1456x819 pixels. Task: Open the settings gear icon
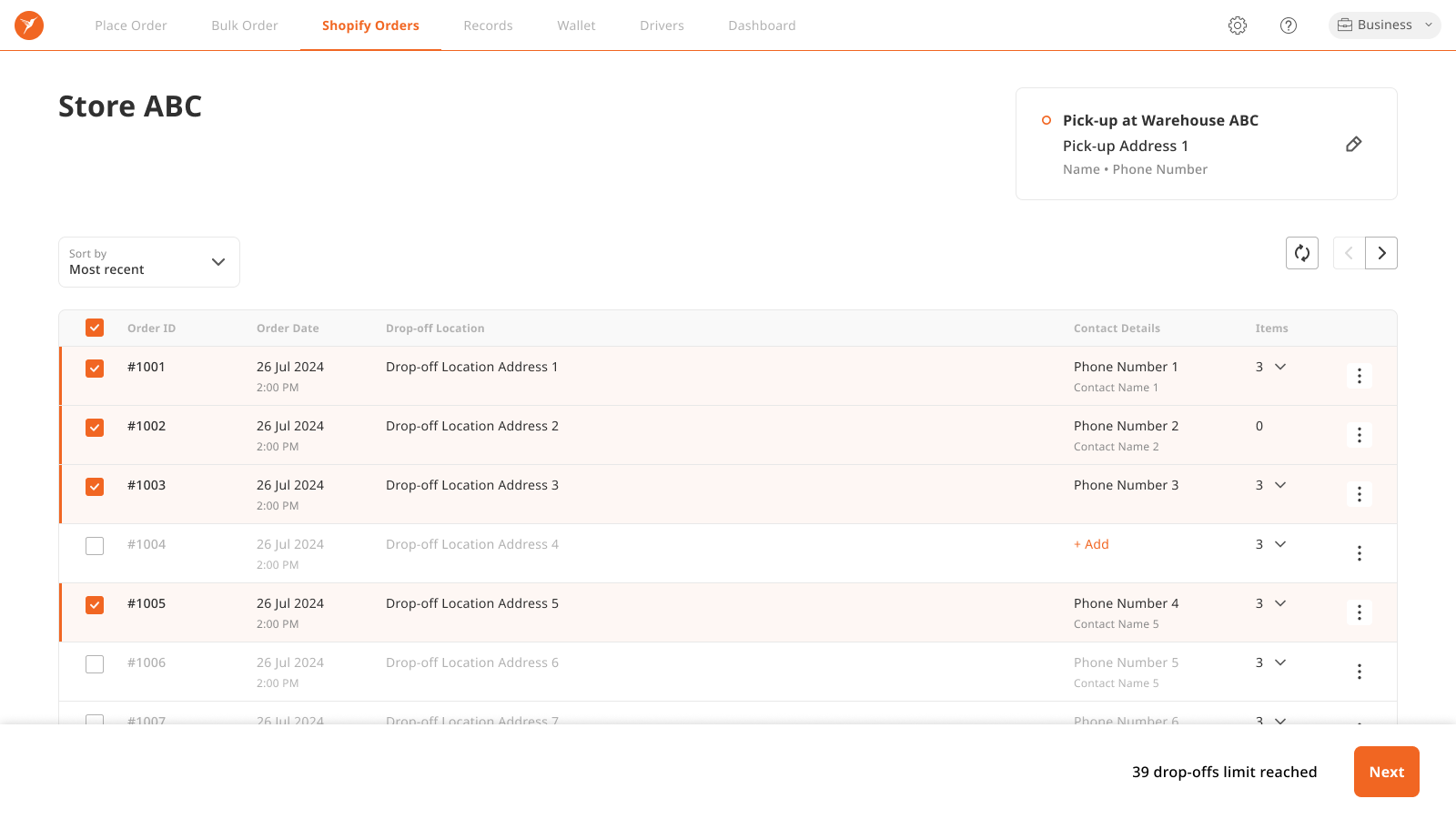pyautogui.click(x=1238, y=25)
